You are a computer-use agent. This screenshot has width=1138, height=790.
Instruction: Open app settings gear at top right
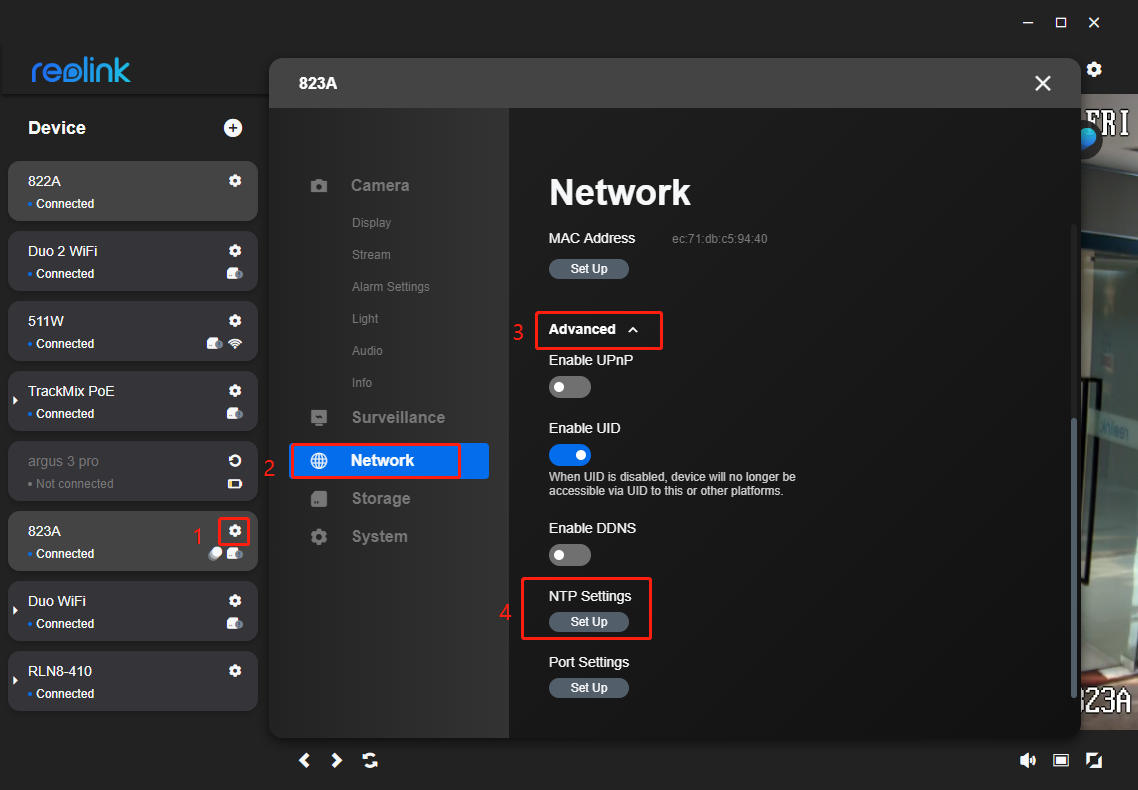coord(1094,69)
